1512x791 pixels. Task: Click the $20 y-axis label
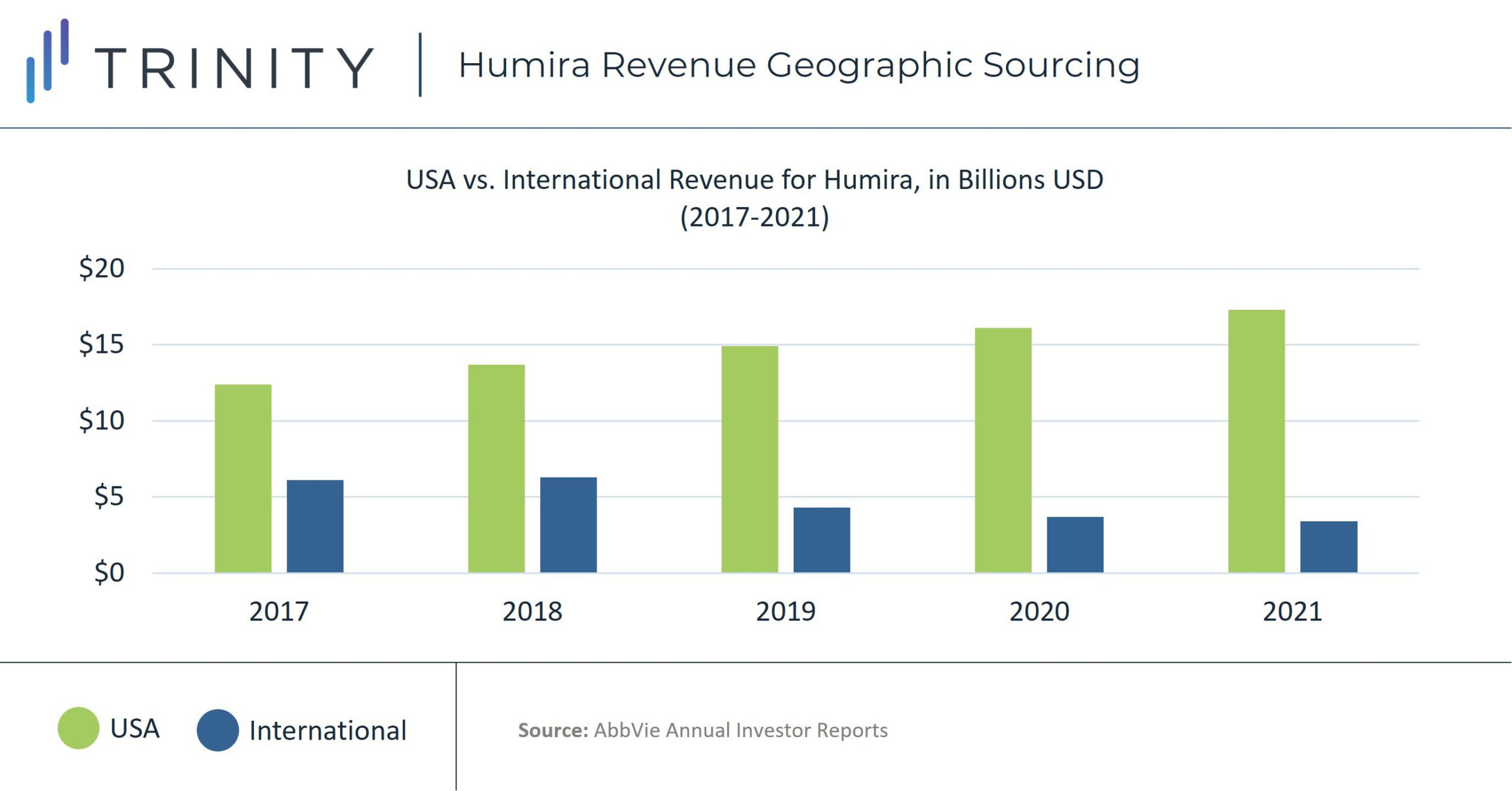click(102, 269)
